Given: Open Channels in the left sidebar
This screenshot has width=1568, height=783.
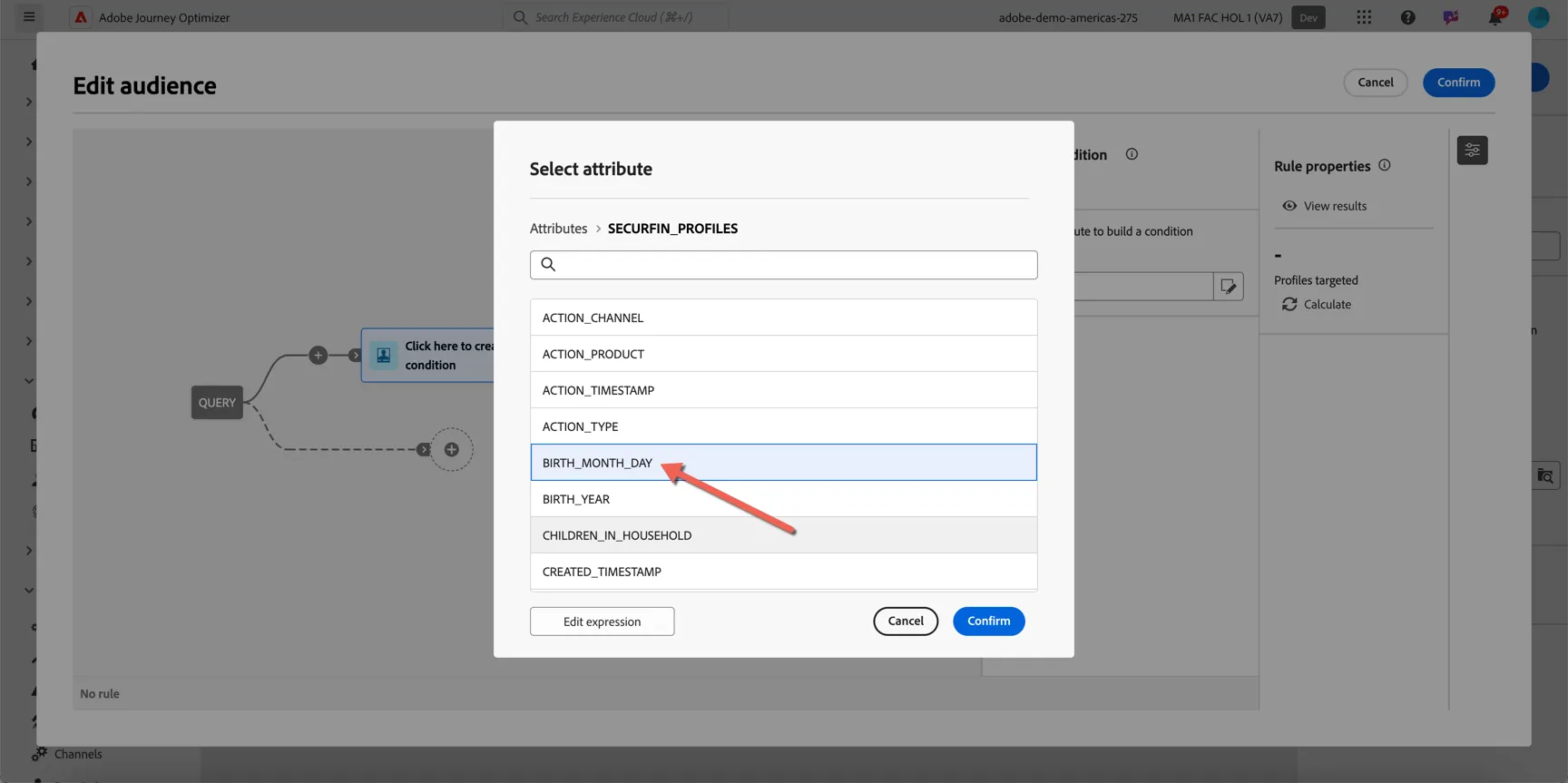Looking at the screenshot, I should [x=78, y=754].
